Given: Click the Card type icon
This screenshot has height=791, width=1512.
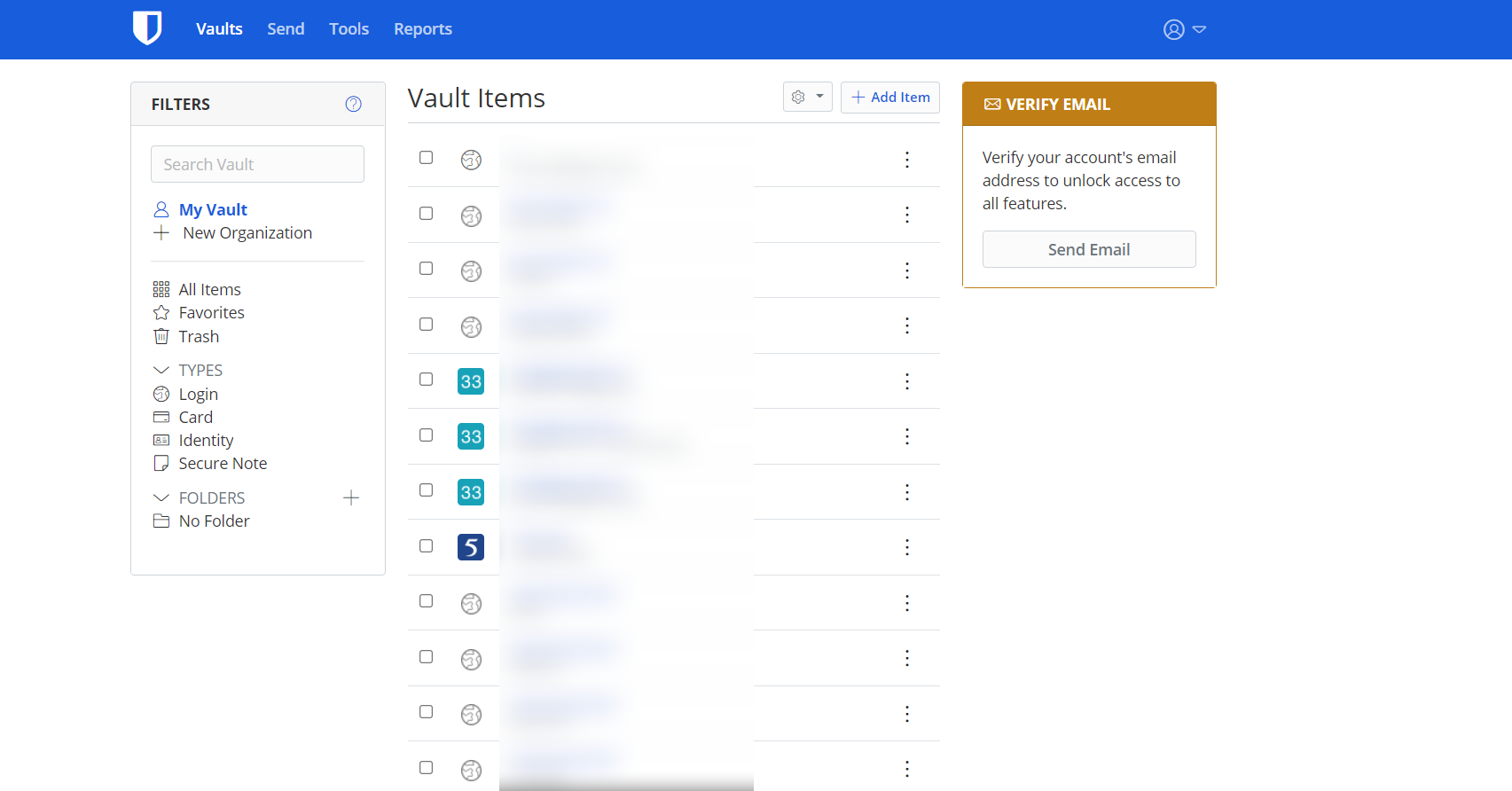Looking at the screenshot, I should (161, 417).
